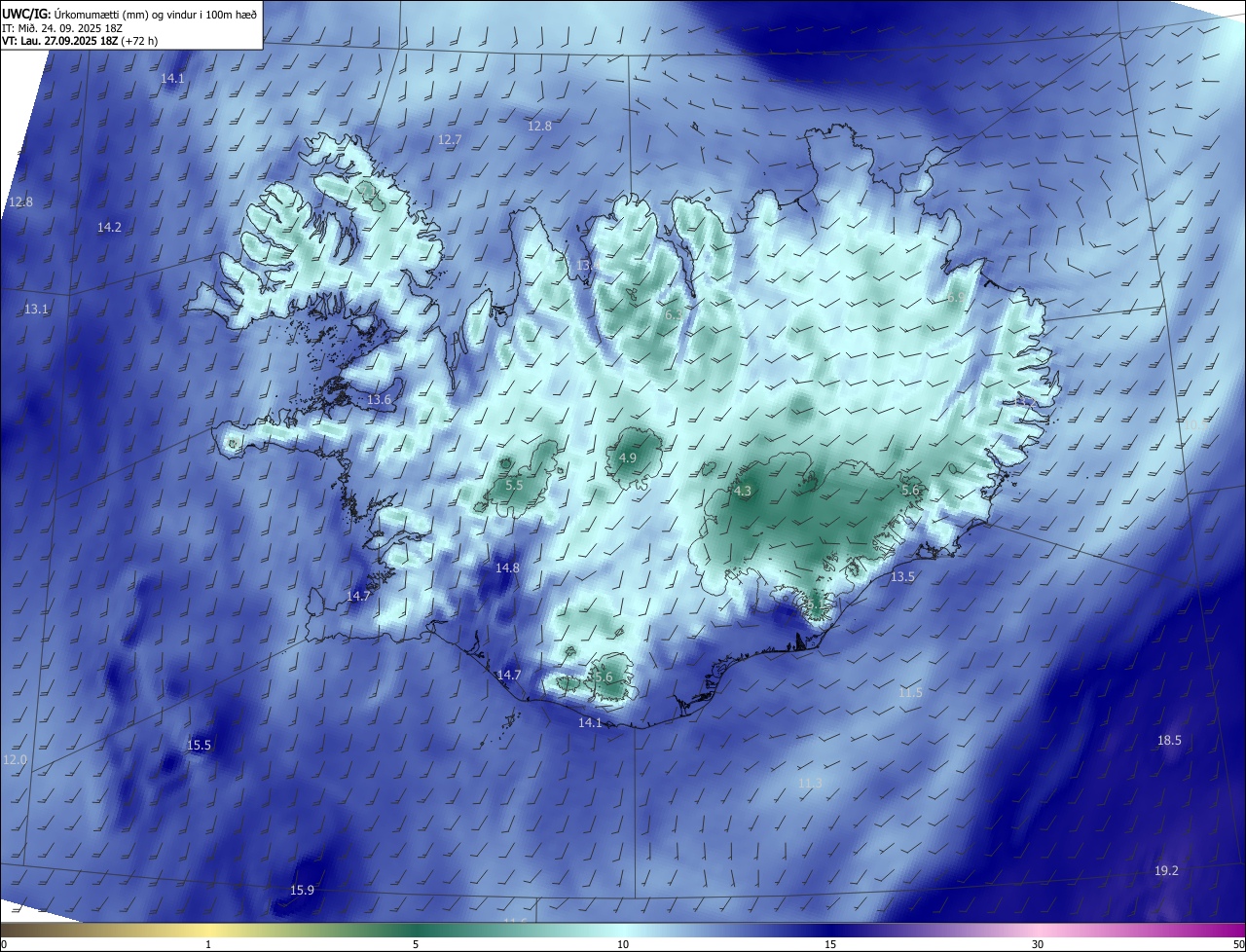The height and width of the screenshot is (952, 1246).
Task: Click the 5.5 value on the glacier
Action: (515, 484)
